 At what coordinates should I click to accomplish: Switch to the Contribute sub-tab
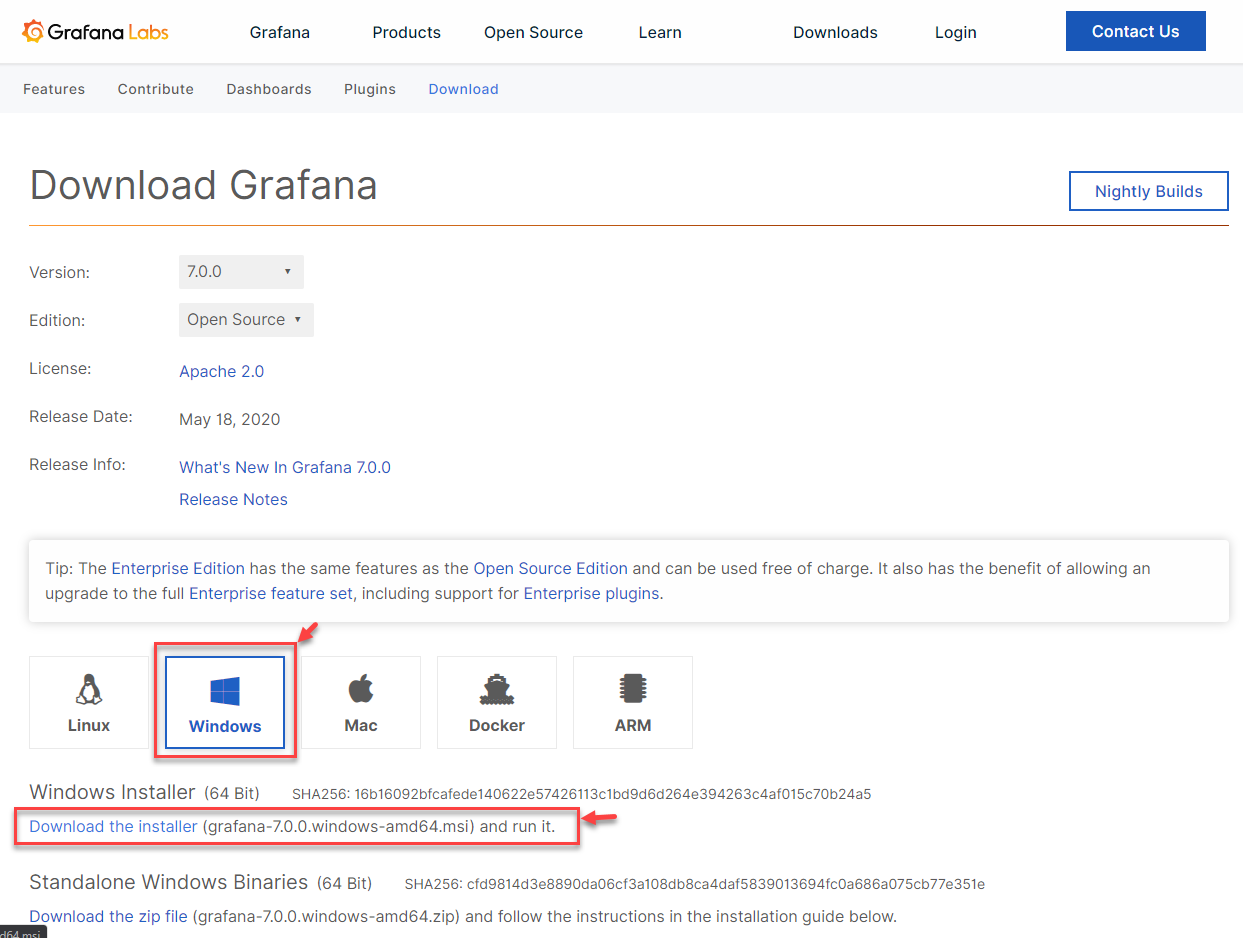pyautogui.click(x=156, y=89)
